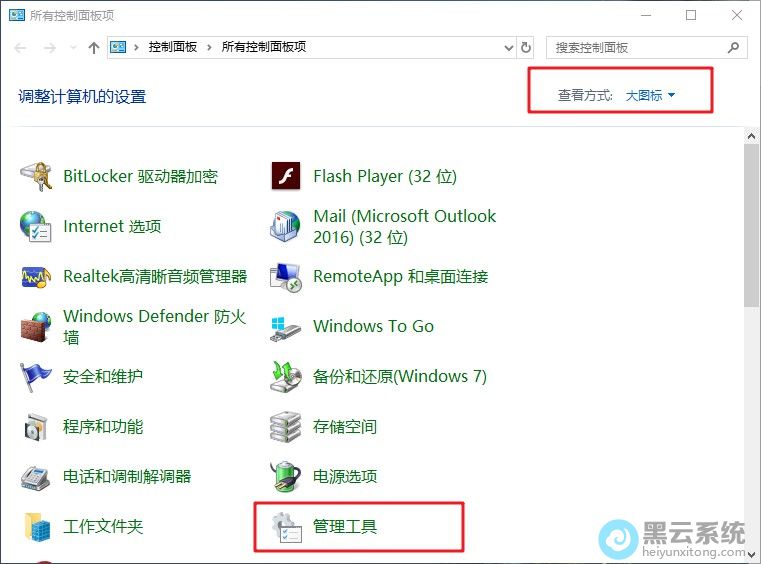Click the 安全和维护 blue flag icon

tap(35, 377)
